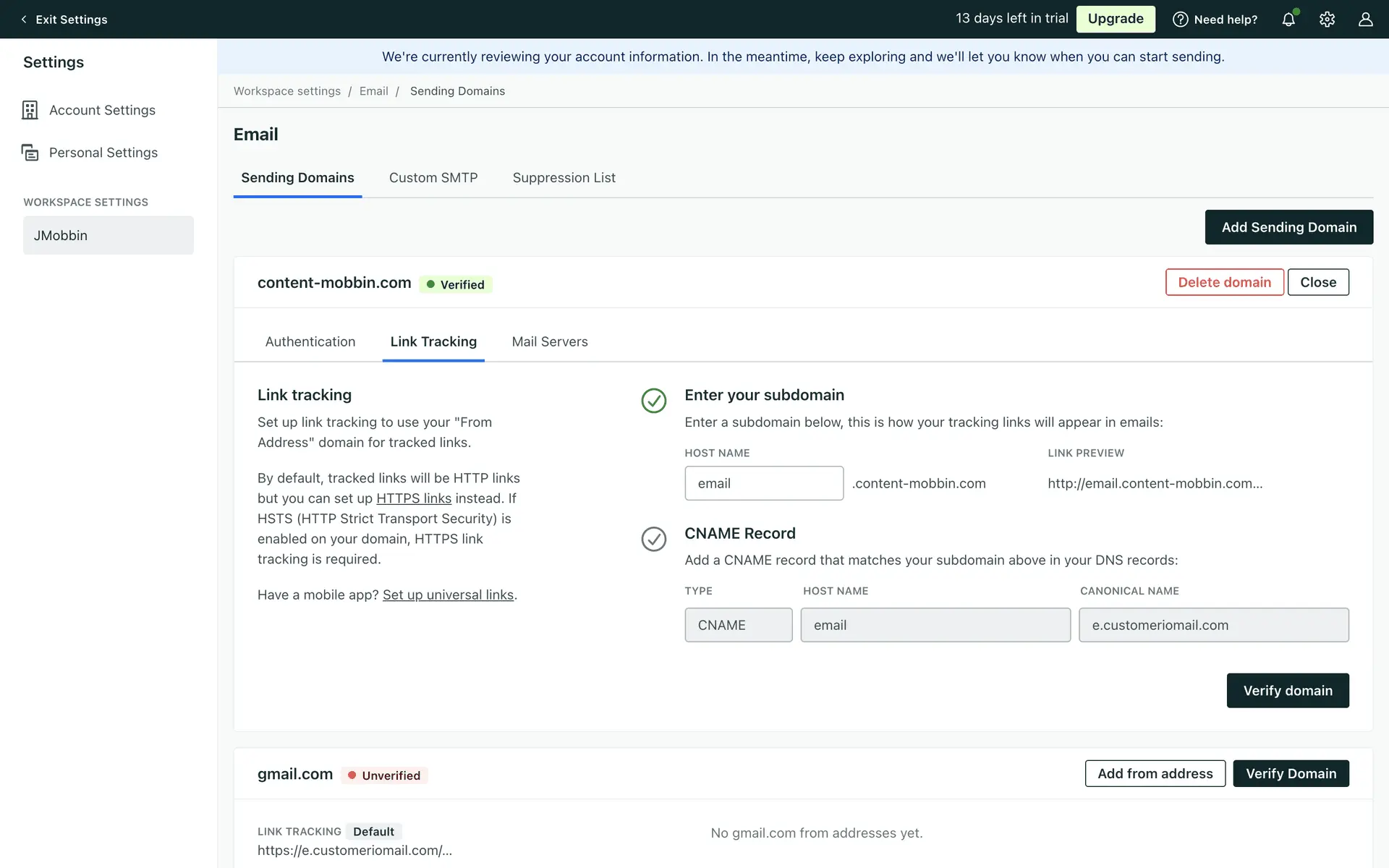Open the settings gear icon
Viewport: 1389px width, 868px height.
1327,20
